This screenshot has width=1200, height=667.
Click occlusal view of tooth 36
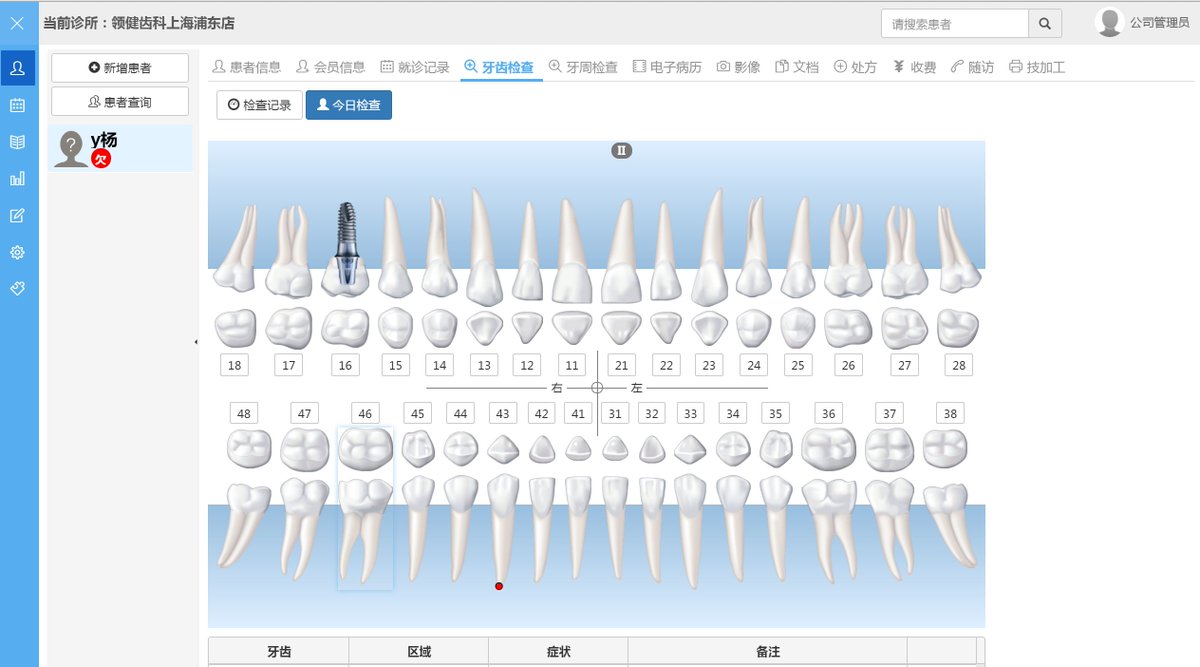point(828,449)
